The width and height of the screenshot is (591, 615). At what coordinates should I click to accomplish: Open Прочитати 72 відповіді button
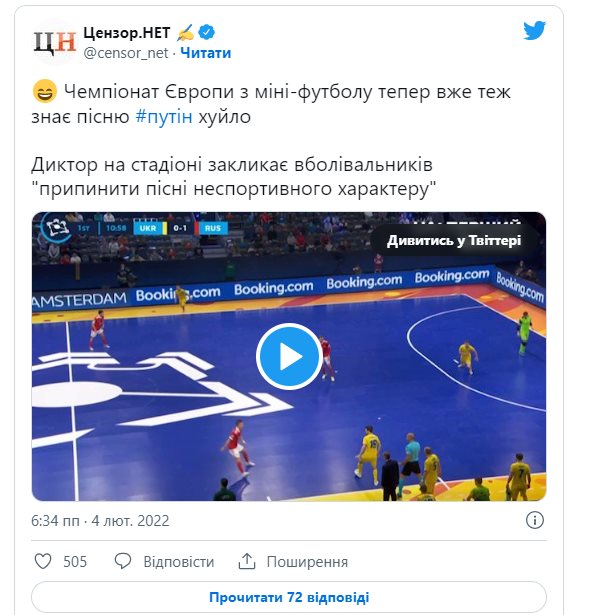(289, 597)
